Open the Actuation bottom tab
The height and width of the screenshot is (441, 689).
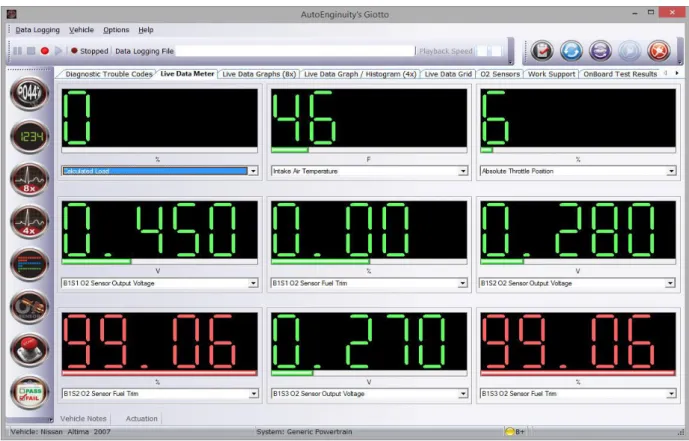click(x=141, y=419)
